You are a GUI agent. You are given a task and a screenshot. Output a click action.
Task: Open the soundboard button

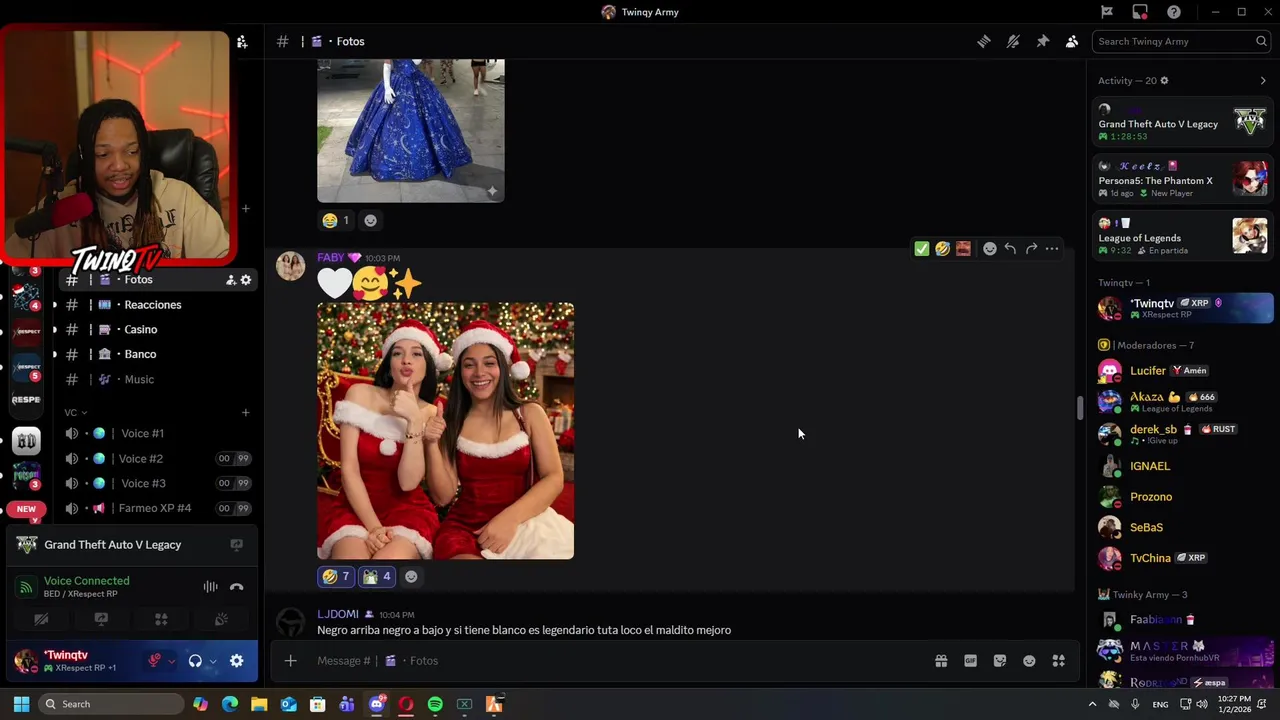coord(221,620)
